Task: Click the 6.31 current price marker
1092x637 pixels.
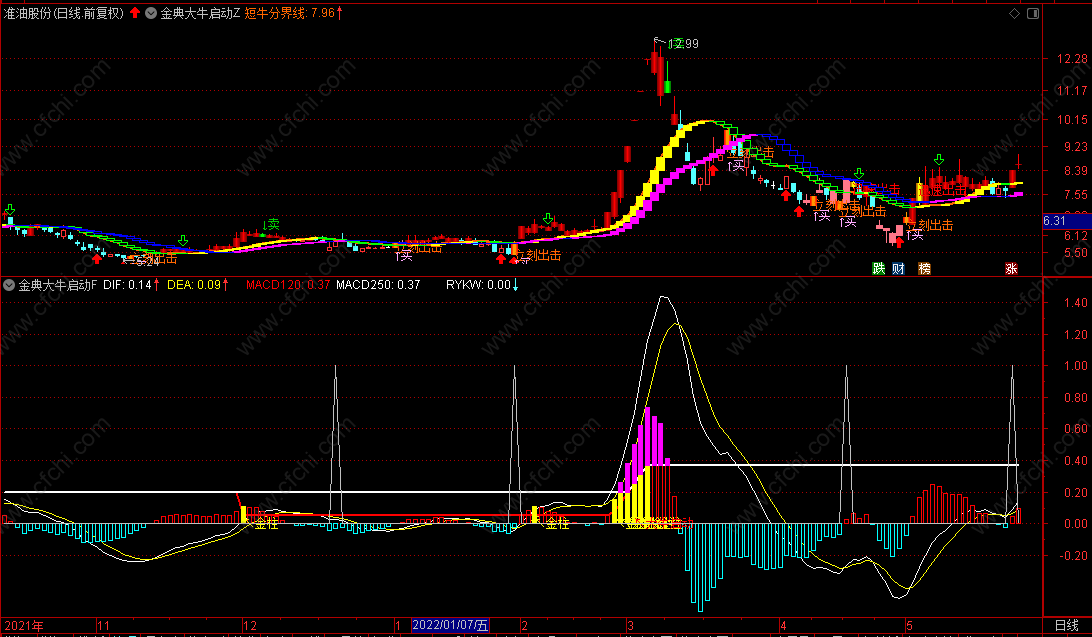Action: click(x=1066, y=221)
